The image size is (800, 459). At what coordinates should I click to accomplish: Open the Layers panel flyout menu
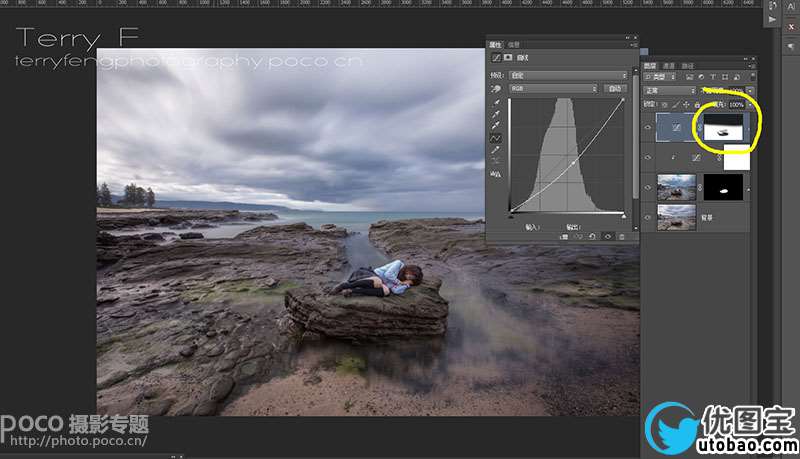tap(753, 66)
